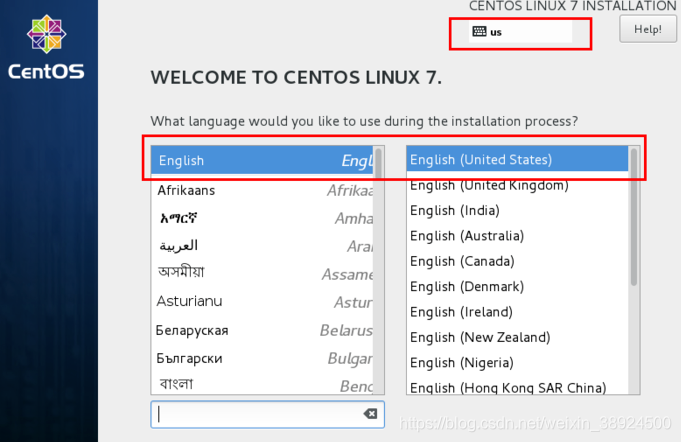Select English (New Zealand) locale
This screenshot has height=442, width=681.
[517, 337]
